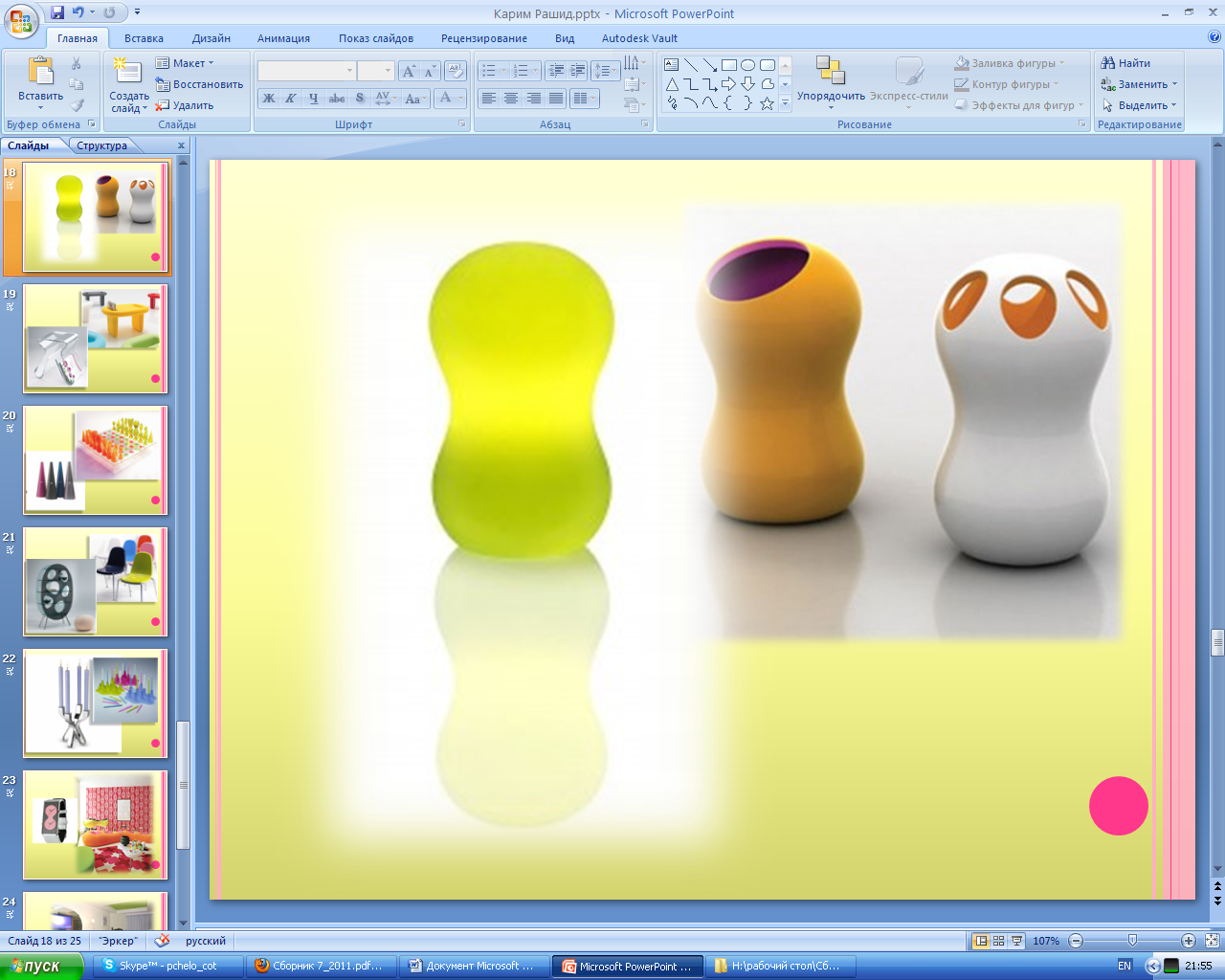This screenshot has height=980, width=1225.
Task: Click the Format Painter brush icon
Action: click(x=77, y=105)
